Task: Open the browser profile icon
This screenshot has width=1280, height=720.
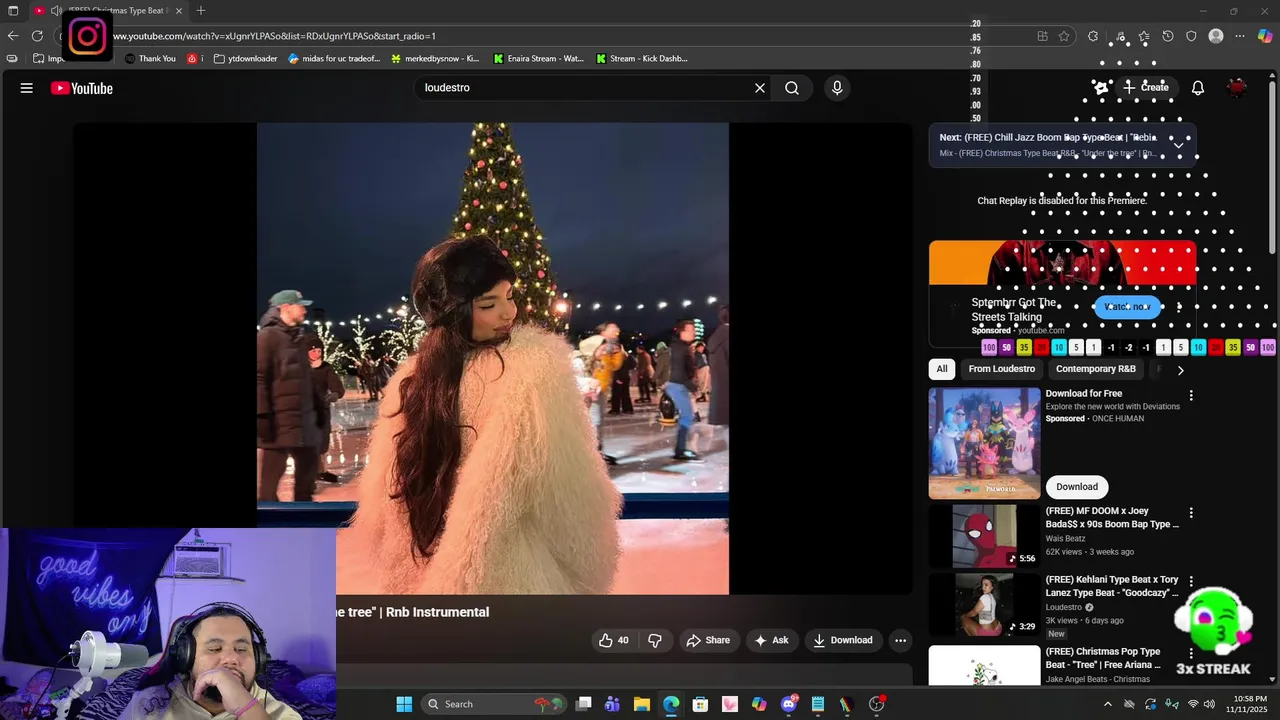Action: 1216,36
